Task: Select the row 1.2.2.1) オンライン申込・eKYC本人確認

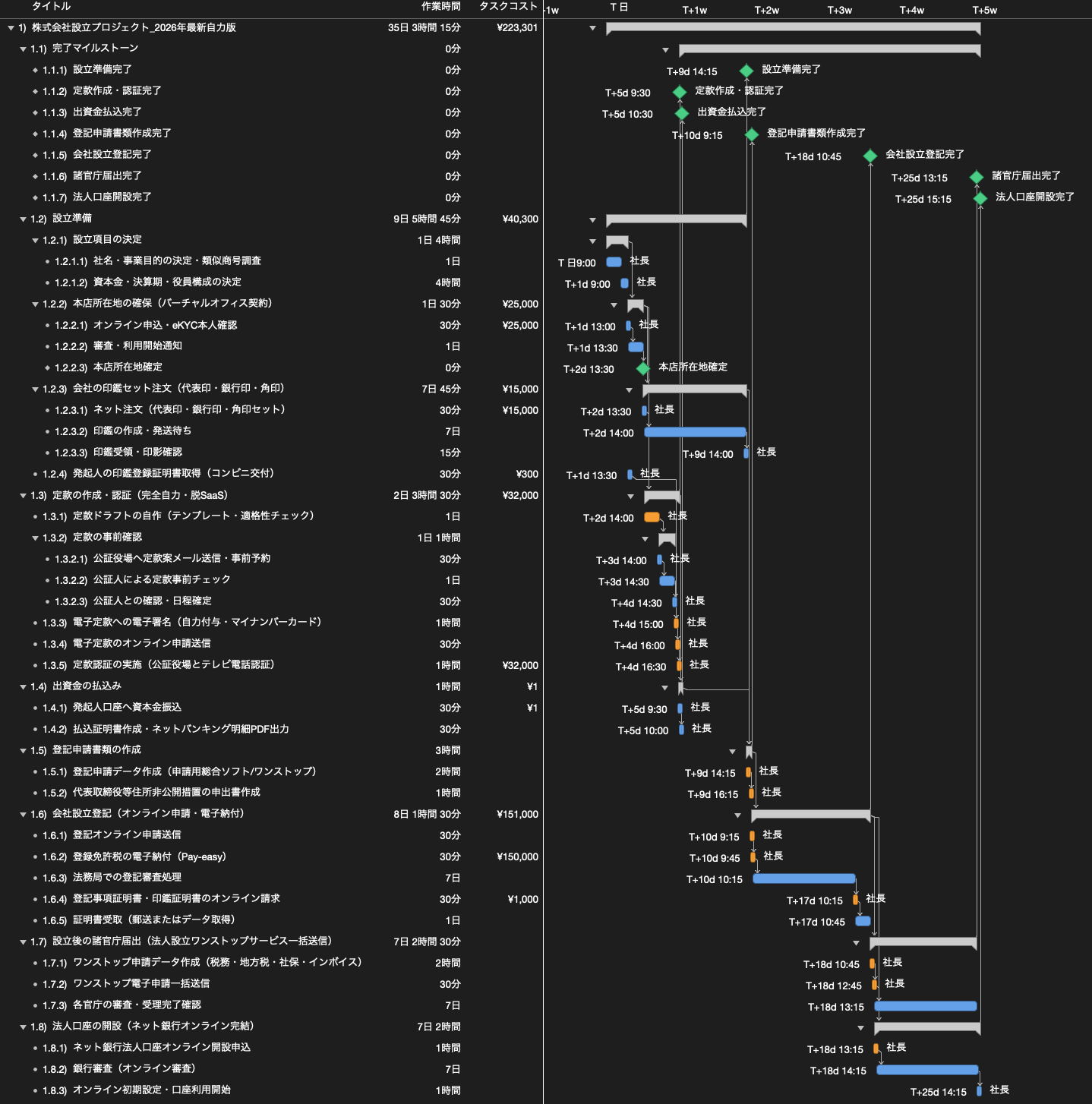Action: (x=271, y=326)
